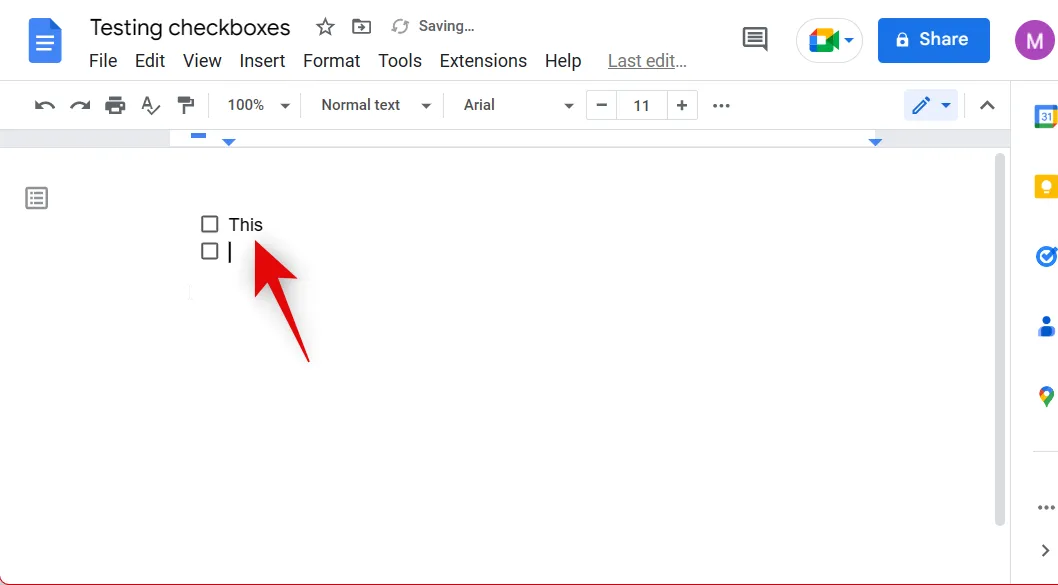Open the 100% zoom dropdown
The image size is (1058, 585).
(x=258, y=105)
